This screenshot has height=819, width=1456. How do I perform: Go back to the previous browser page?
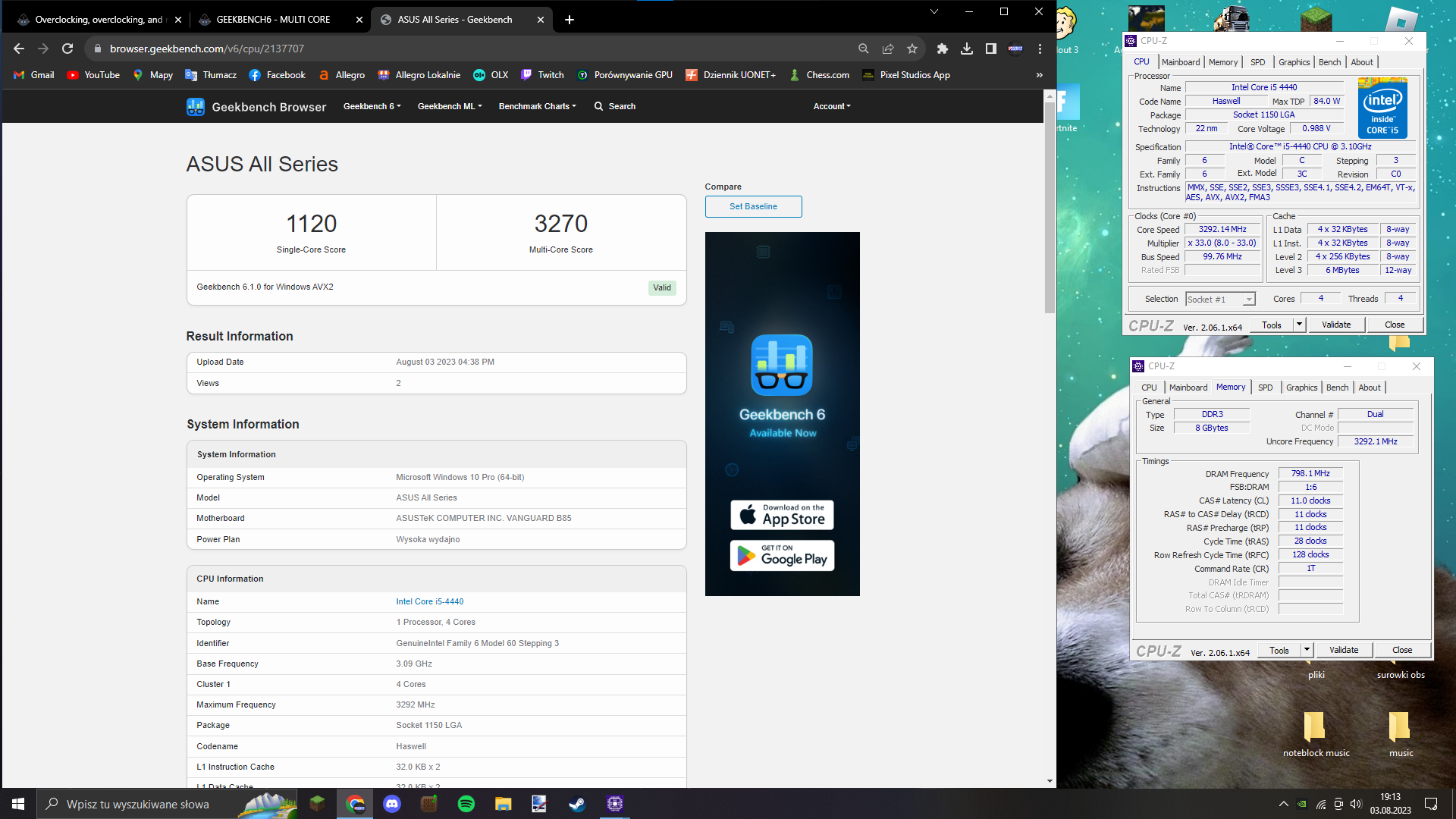pos(19,49)
